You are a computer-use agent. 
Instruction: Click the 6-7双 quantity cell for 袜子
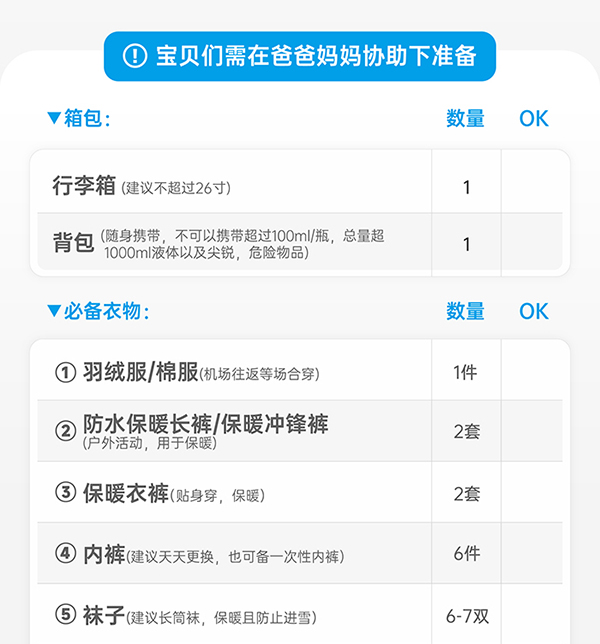coord(466,615)
